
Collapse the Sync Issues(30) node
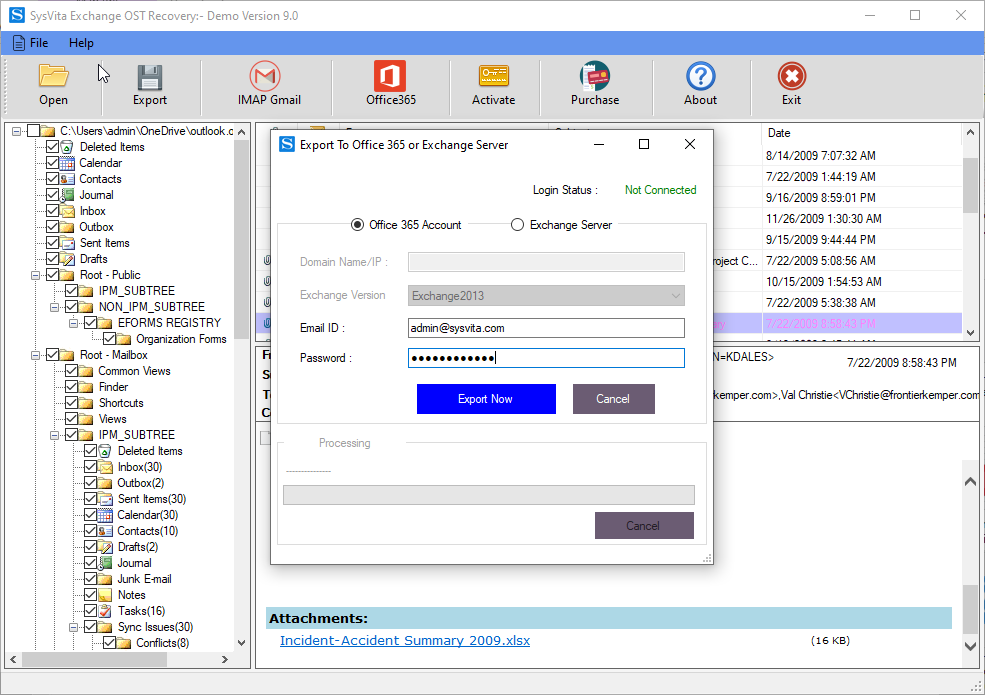pyautogui.click(x=73, y=627)
